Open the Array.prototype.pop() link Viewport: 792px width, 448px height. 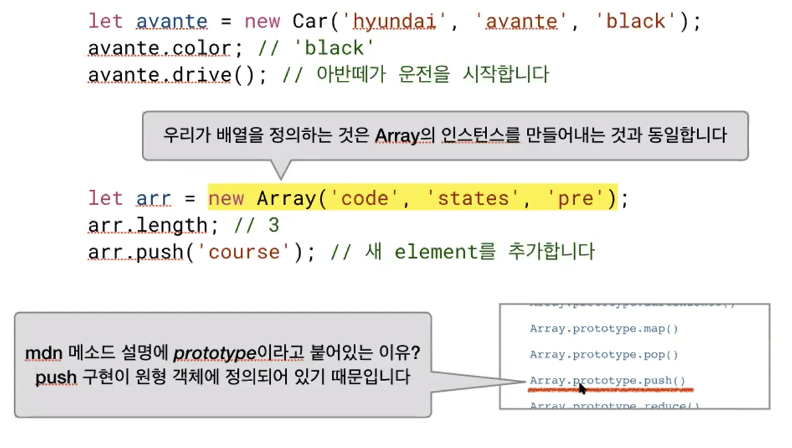click(x=604, y=355)
